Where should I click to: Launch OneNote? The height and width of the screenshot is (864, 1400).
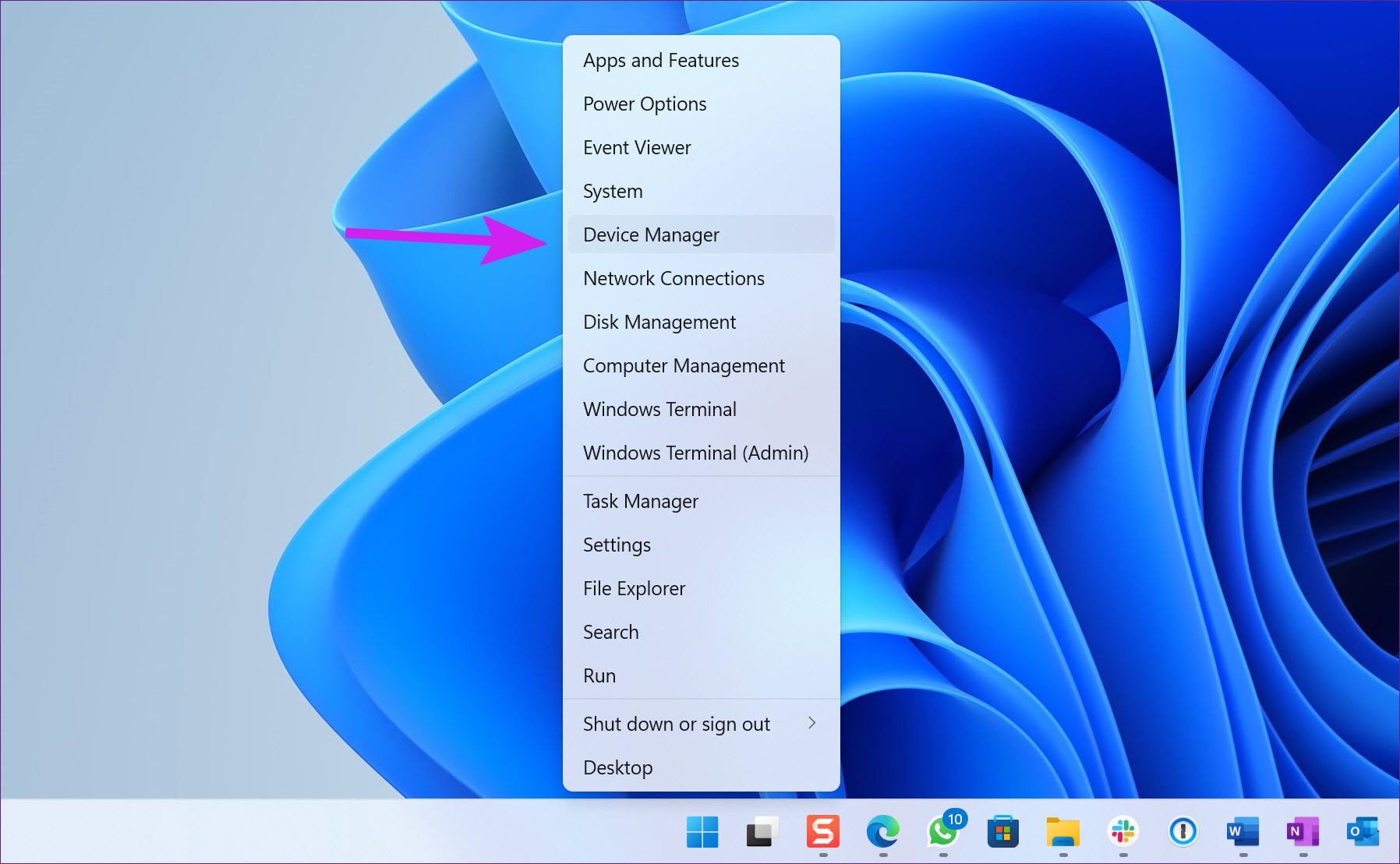click(x=1302, y=832)
